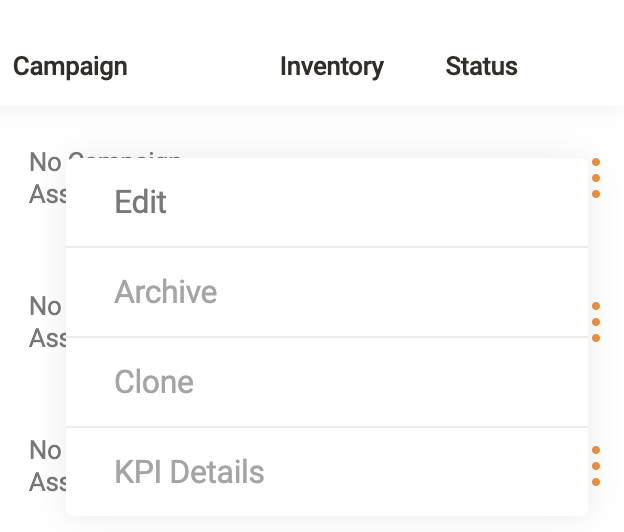Screen dimensions: 624x532
Task: Open the first row's three-dot menu icon
Action: point(596,178)
